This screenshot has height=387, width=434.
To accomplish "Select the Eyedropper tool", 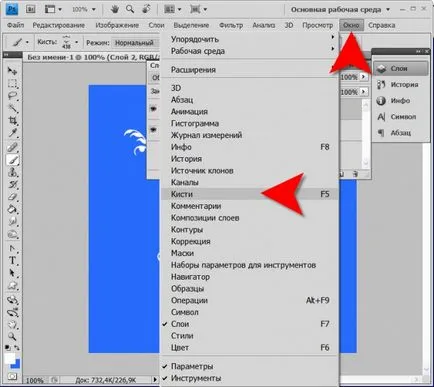I will (12, 133).
